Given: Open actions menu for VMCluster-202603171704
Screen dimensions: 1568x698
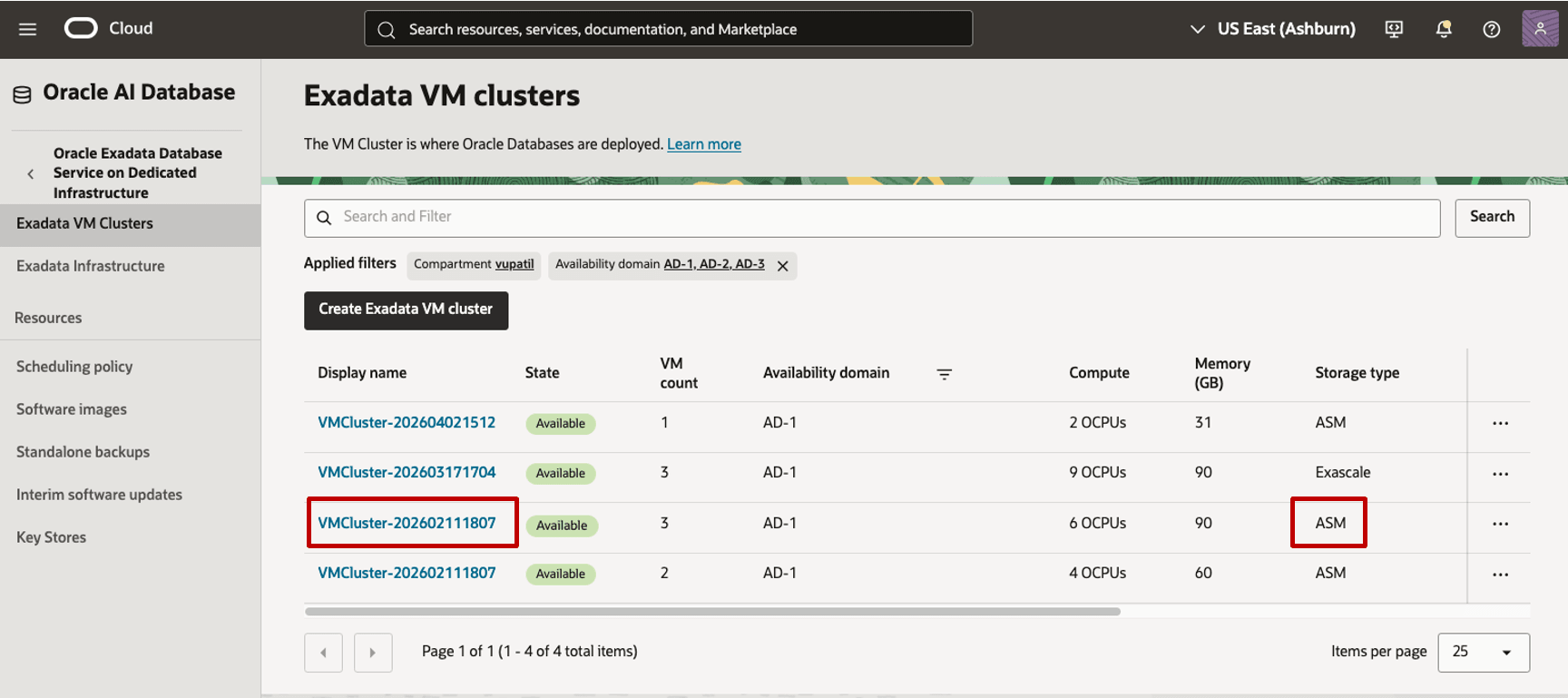Looking at the screenshot, I should tap(1500, 474).
